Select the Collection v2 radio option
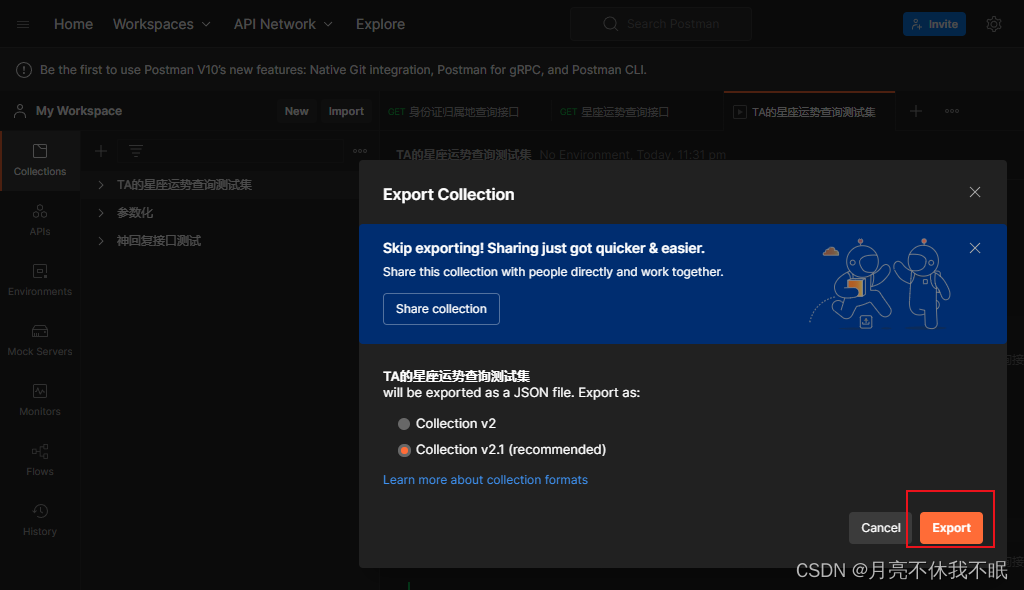This screenshot has width=1024, height=590. [404, 424]
